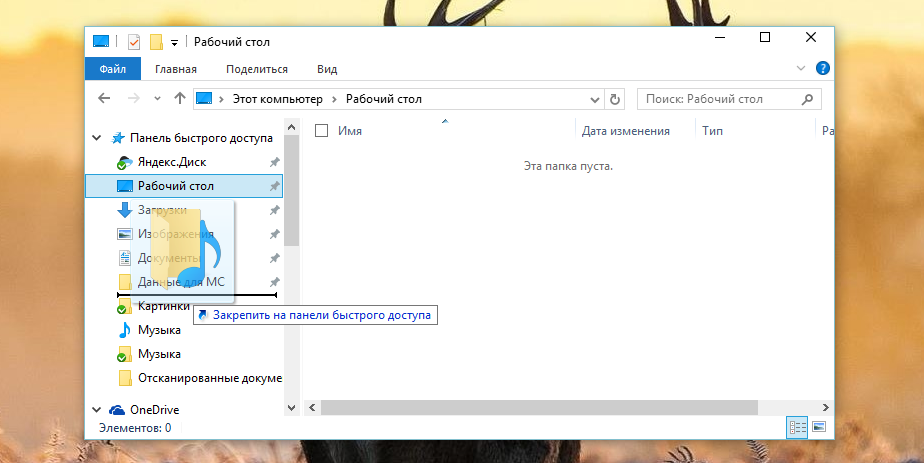Switch to the Поделиться ribbon tab
924x463 pixels.
[257, 69]
